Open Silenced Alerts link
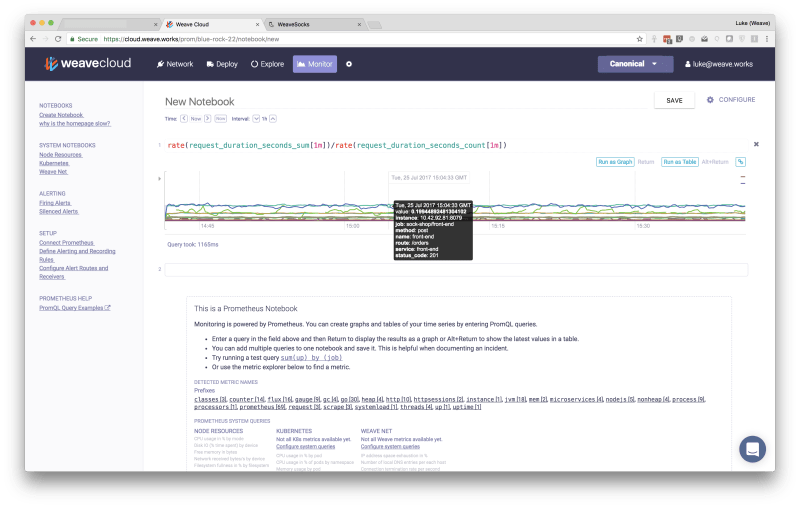This screenshot has height=507, width=800. click(59, 212)
